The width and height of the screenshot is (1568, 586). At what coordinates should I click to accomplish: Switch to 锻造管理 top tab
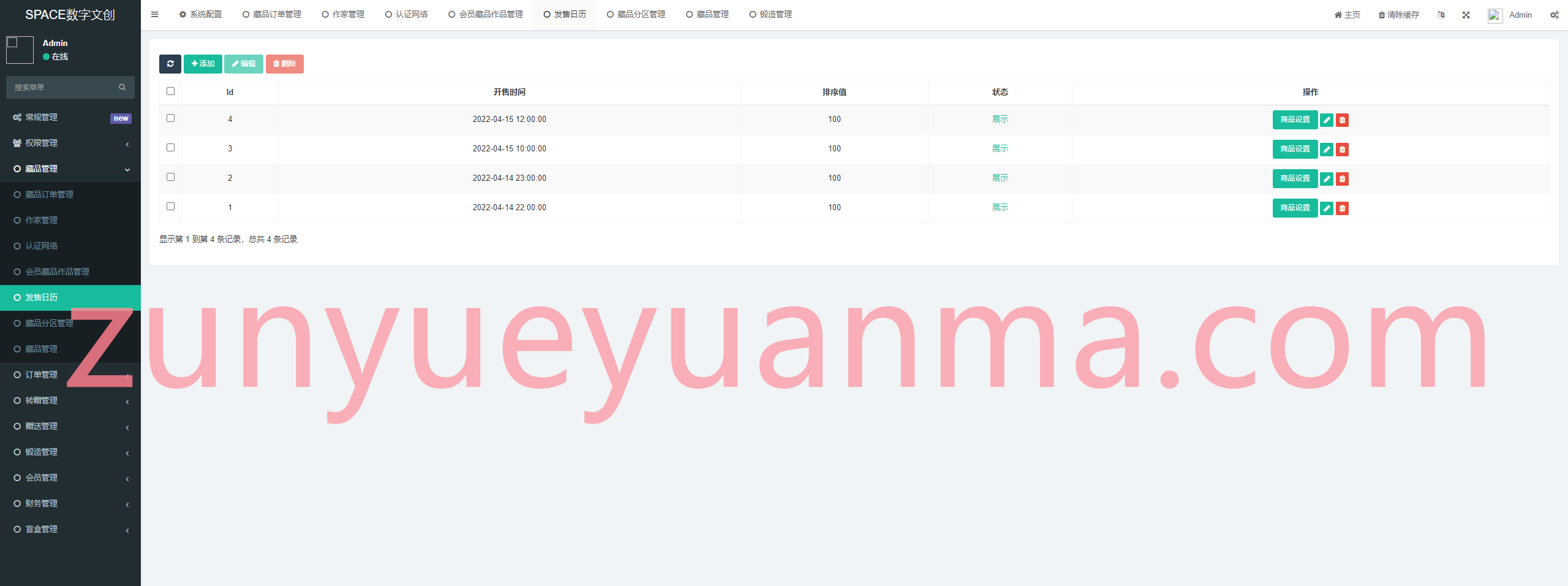(771, 15)
